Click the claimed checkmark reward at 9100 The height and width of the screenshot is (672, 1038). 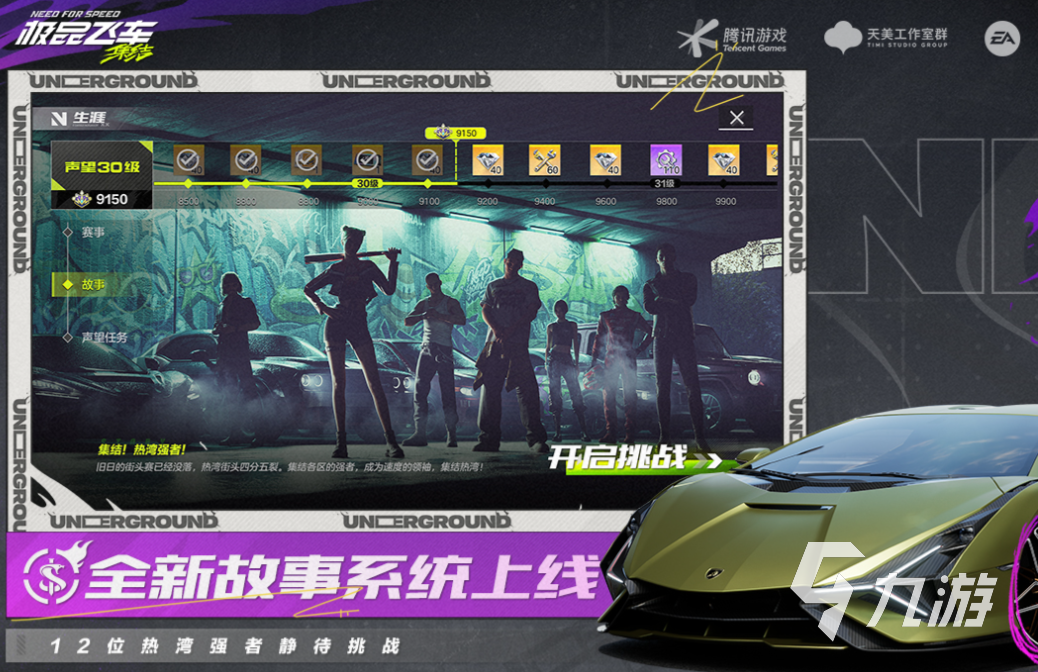coord(427,159)
